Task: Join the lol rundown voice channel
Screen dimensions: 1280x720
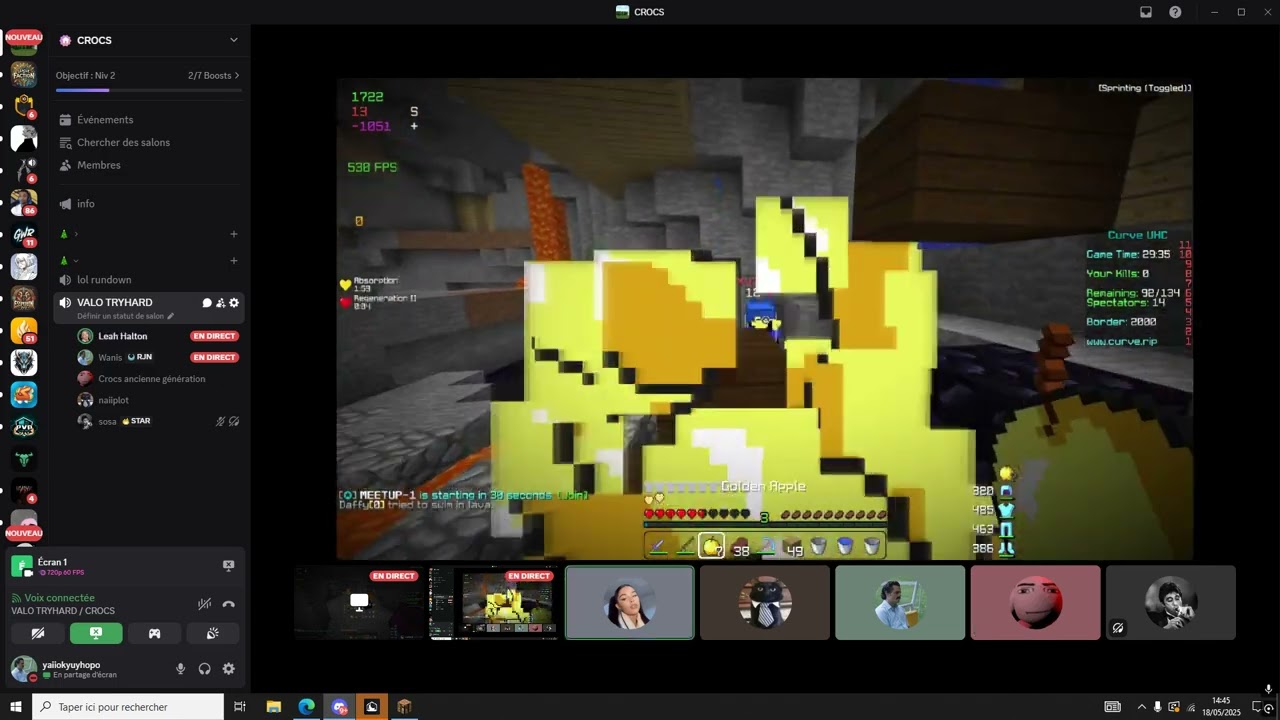Action: (x=149, y=280)
